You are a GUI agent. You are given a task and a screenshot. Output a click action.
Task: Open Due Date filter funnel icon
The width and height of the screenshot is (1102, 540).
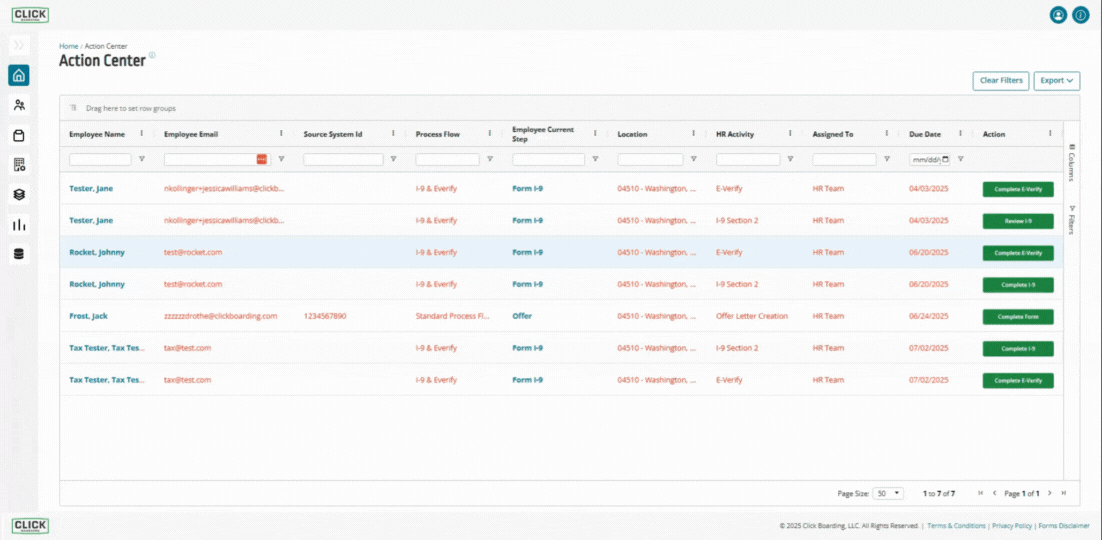point(961,159)
